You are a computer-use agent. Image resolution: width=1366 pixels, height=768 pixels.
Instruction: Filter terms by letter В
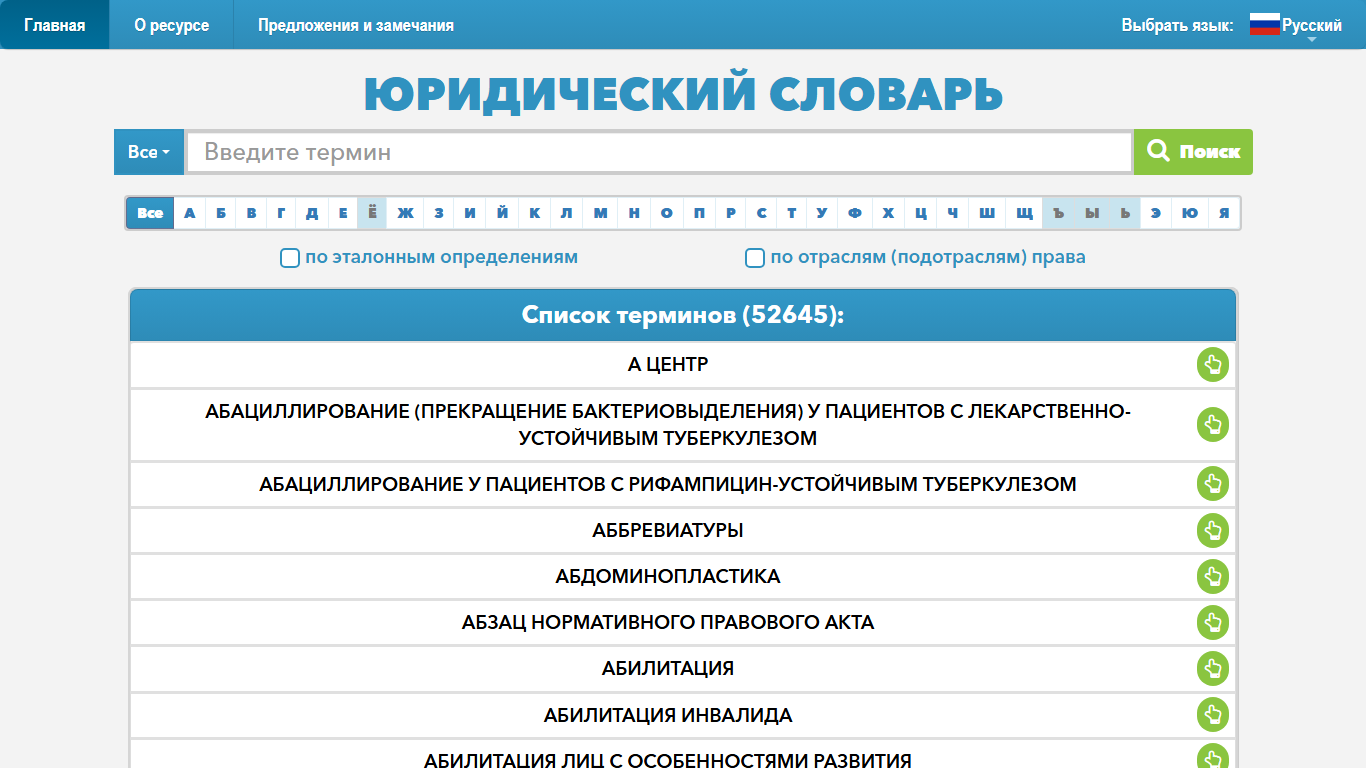click(x=251, y=213)
